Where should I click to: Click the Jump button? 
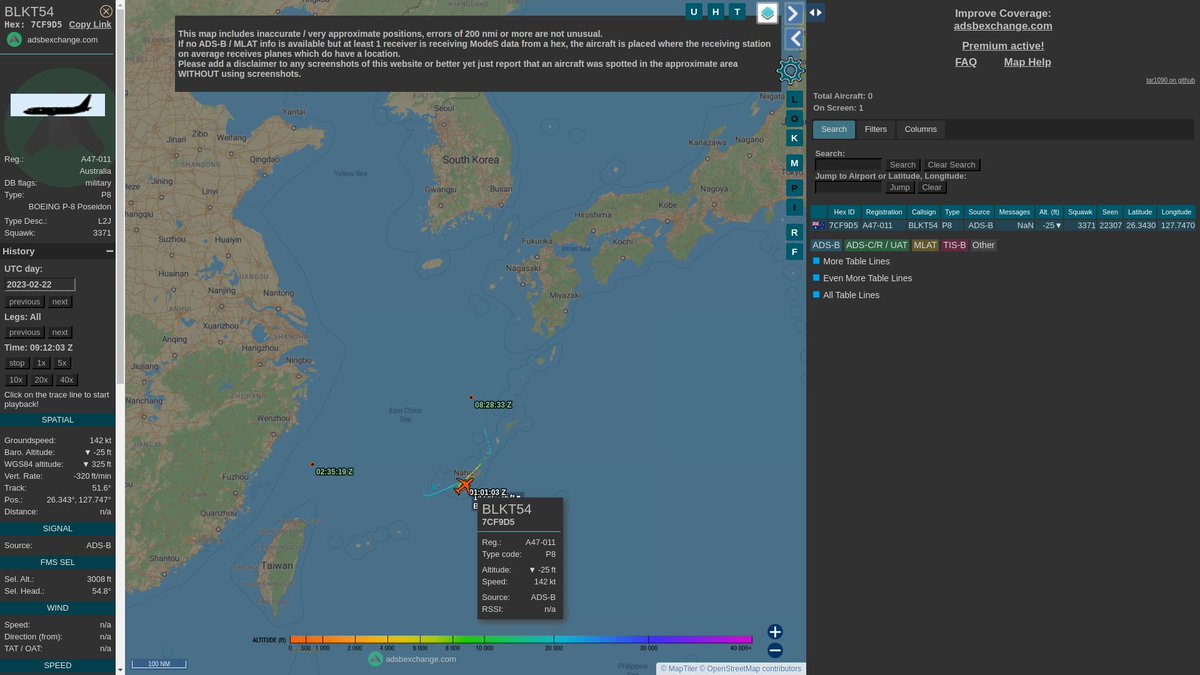click(900, 187)
